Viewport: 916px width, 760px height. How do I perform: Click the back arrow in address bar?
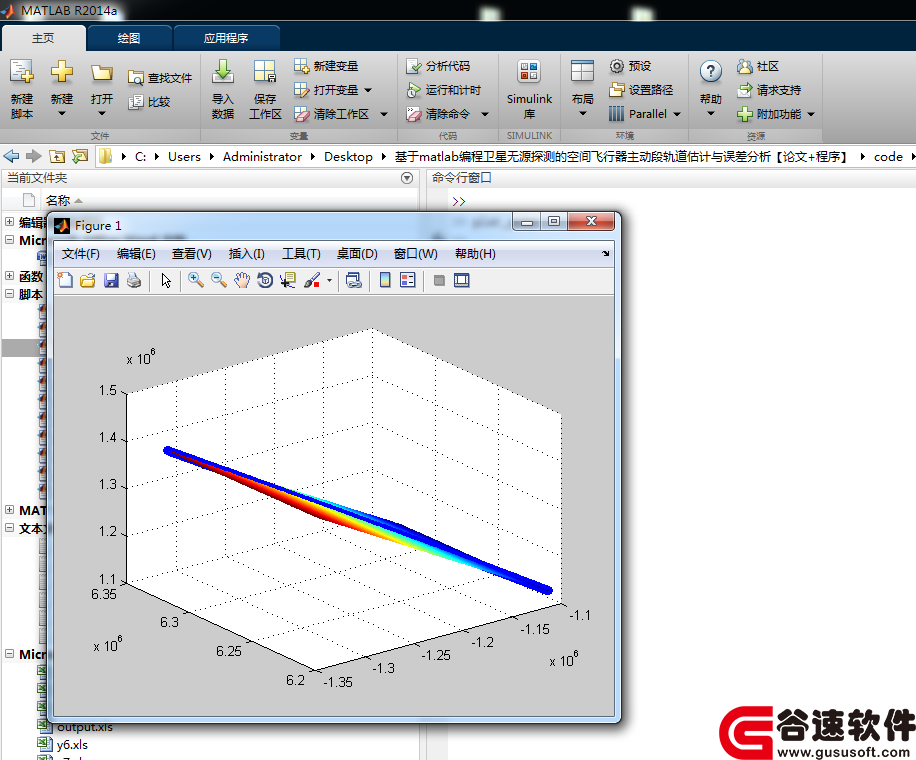(11, 156)
